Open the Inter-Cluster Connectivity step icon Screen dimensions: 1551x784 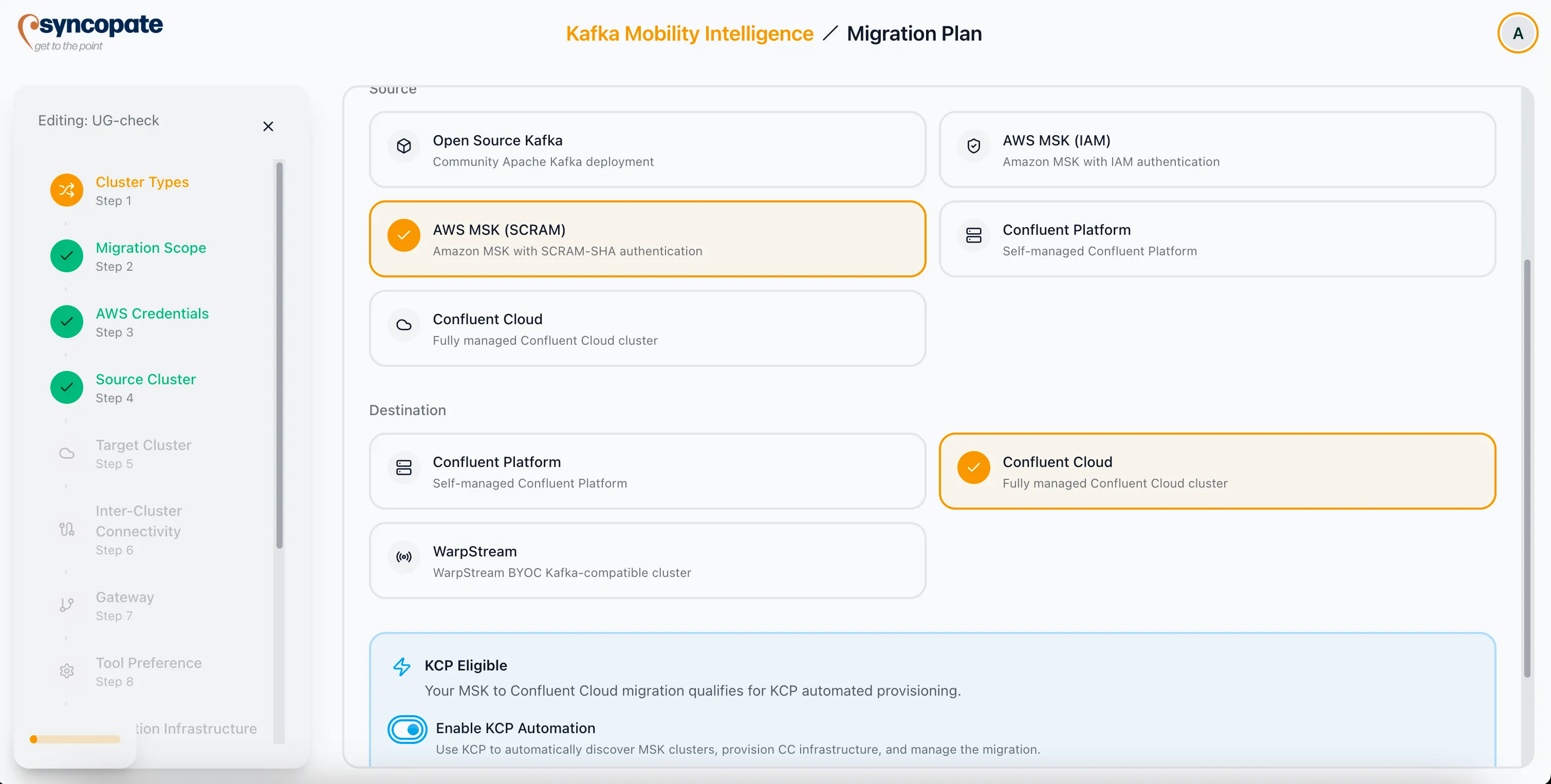click(x=66, y=530)
